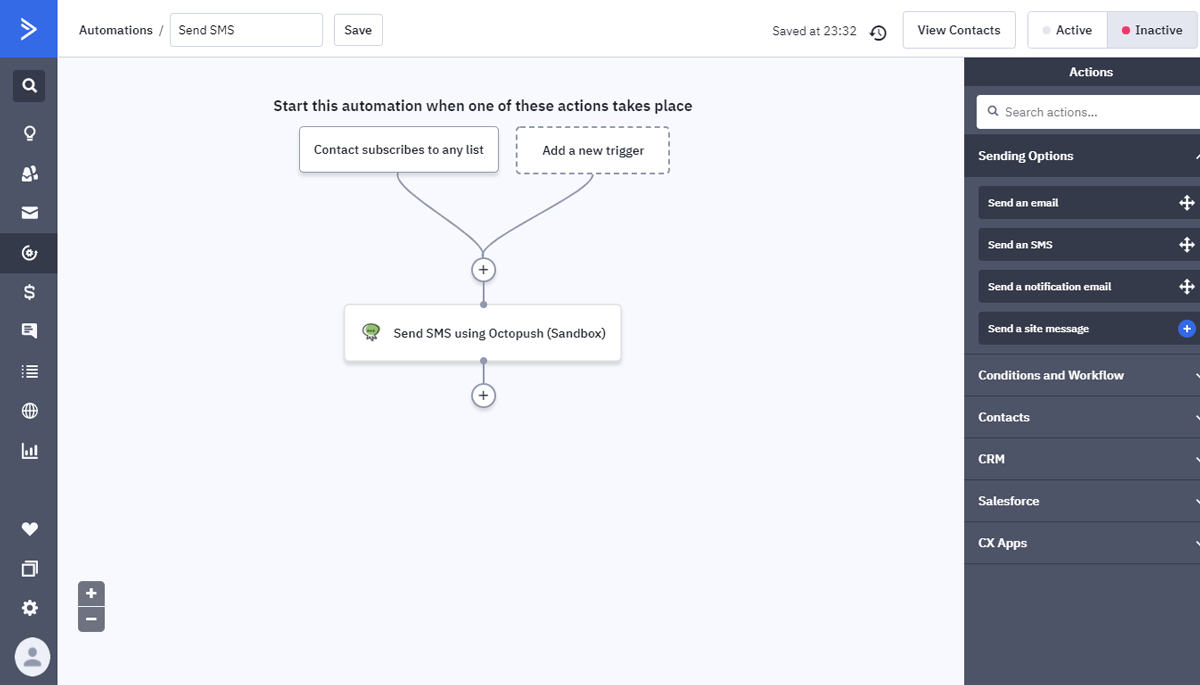Open the dollar sign Deals icon

(x=29, y=292)
